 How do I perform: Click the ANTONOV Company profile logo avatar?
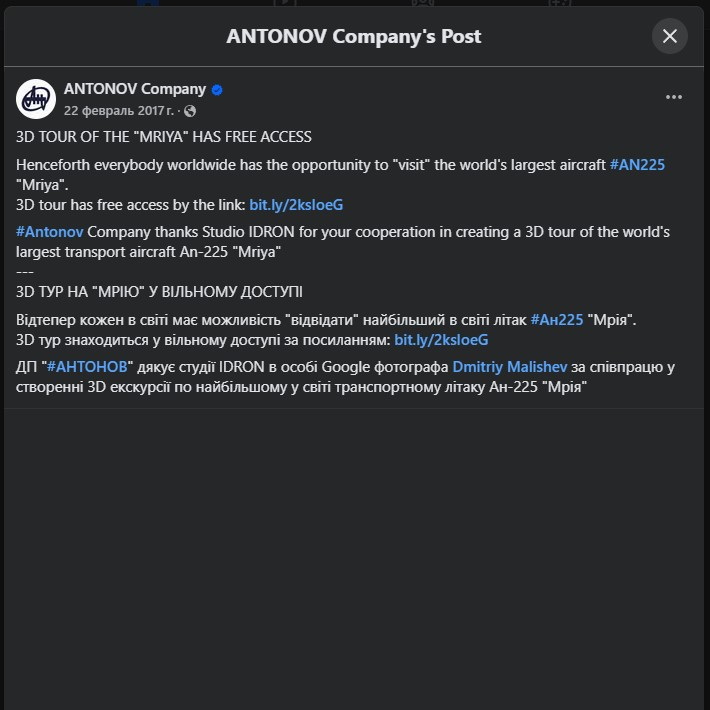(x=36, y=98)
